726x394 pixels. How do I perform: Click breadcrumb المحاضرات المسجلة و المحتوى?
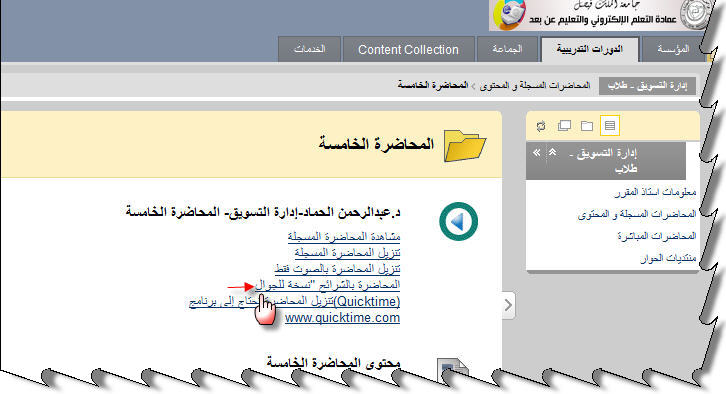[535, 86]
